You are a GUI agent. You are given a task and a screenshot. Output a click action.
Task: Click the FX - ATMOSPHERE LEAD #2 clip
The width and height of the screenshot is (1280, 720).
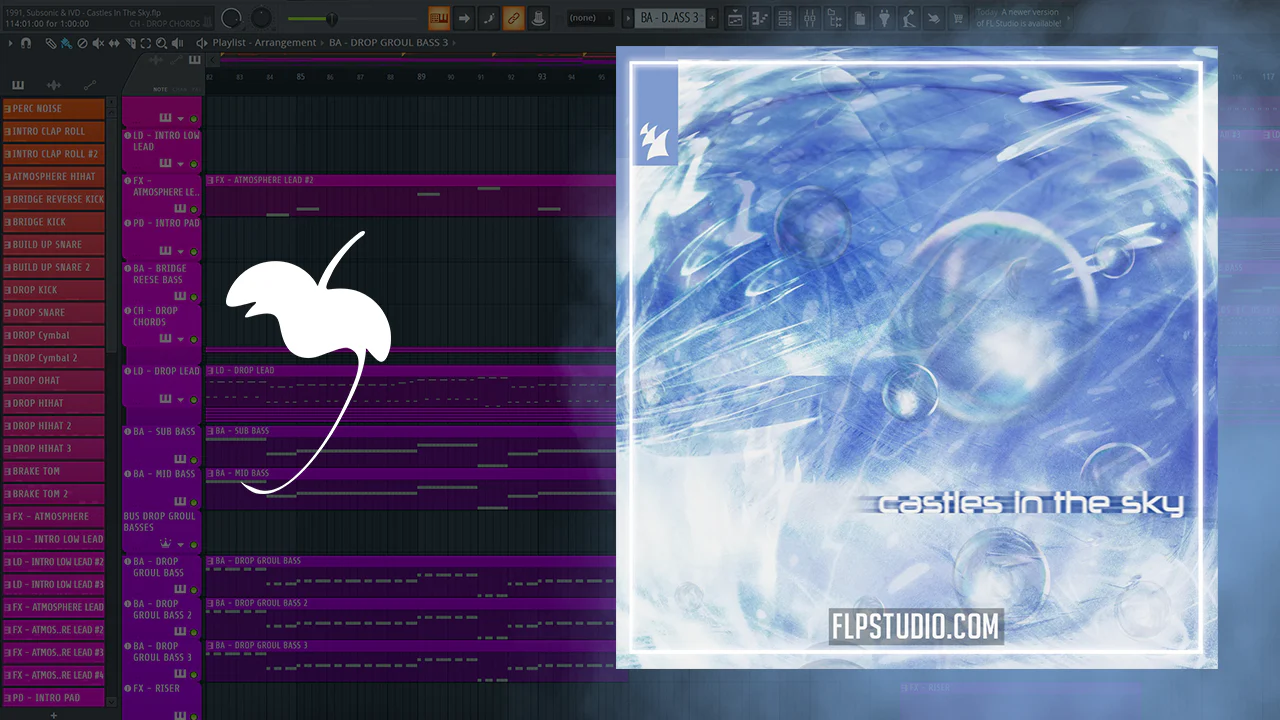[410, 195]
